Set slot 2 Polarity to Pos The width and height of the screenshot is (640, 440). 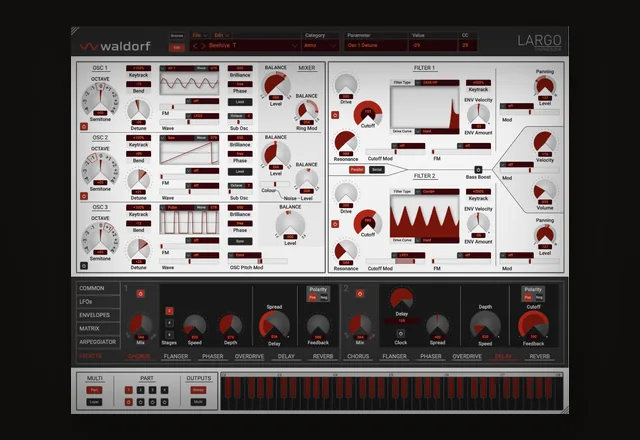coord(528,298)
